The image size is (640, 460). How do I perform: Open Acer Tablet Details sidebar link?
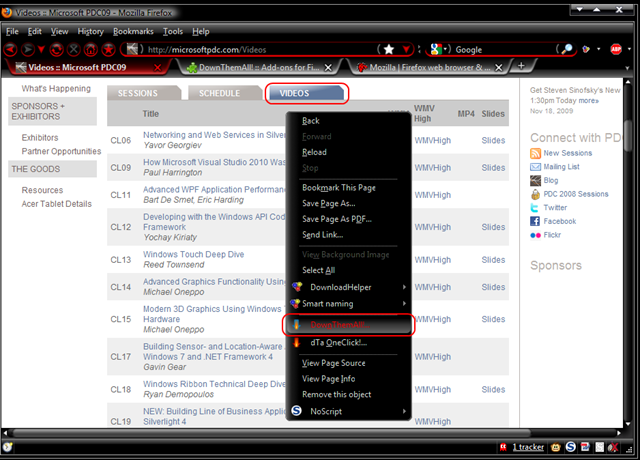(56, 204)
